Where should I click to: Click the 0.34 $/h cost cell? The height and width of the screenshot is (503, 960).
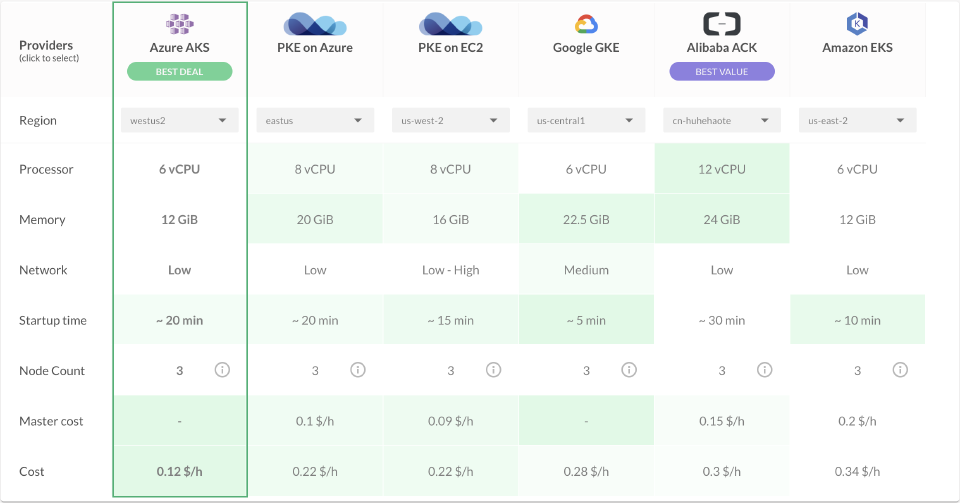(857, 471)
